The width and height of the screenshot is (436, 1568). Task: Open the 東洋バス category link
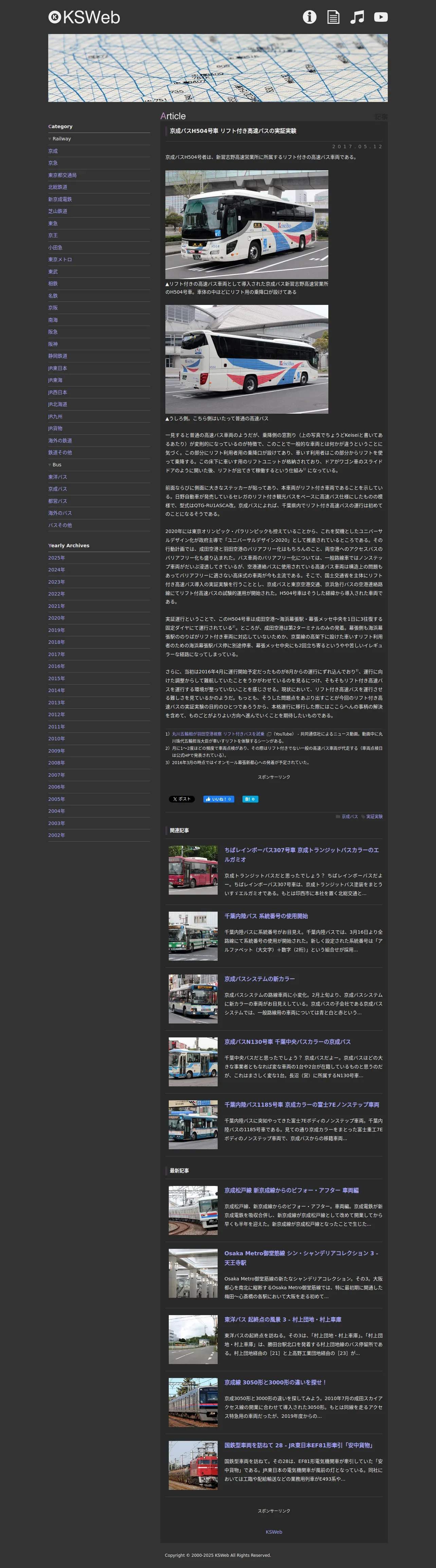coord(58,477)
